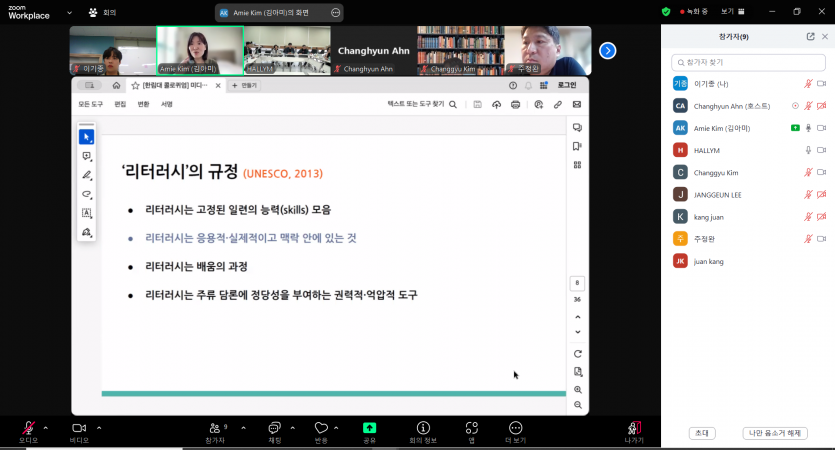Screen dimensions: 835x450
Task: Click the unmute myself button
Action: pyautogui.click(x=775, y=433)
